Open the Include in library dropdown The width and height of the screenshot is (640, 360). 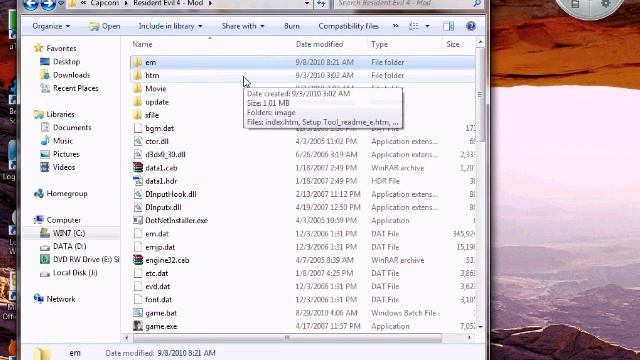click(x=170, y=26)
